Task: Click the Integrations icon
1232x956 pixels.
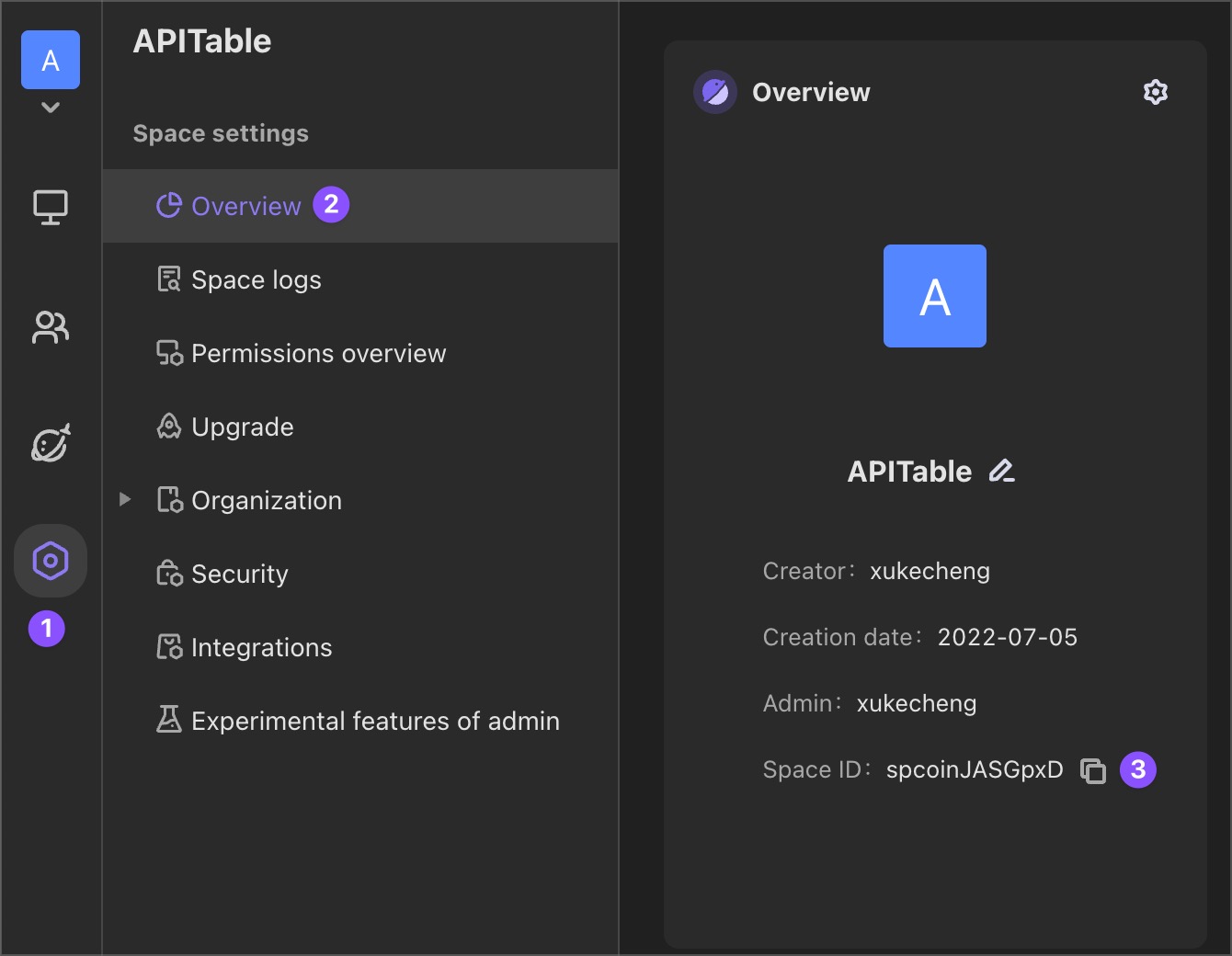Action: pyautogui.click(x=169, y=646)
